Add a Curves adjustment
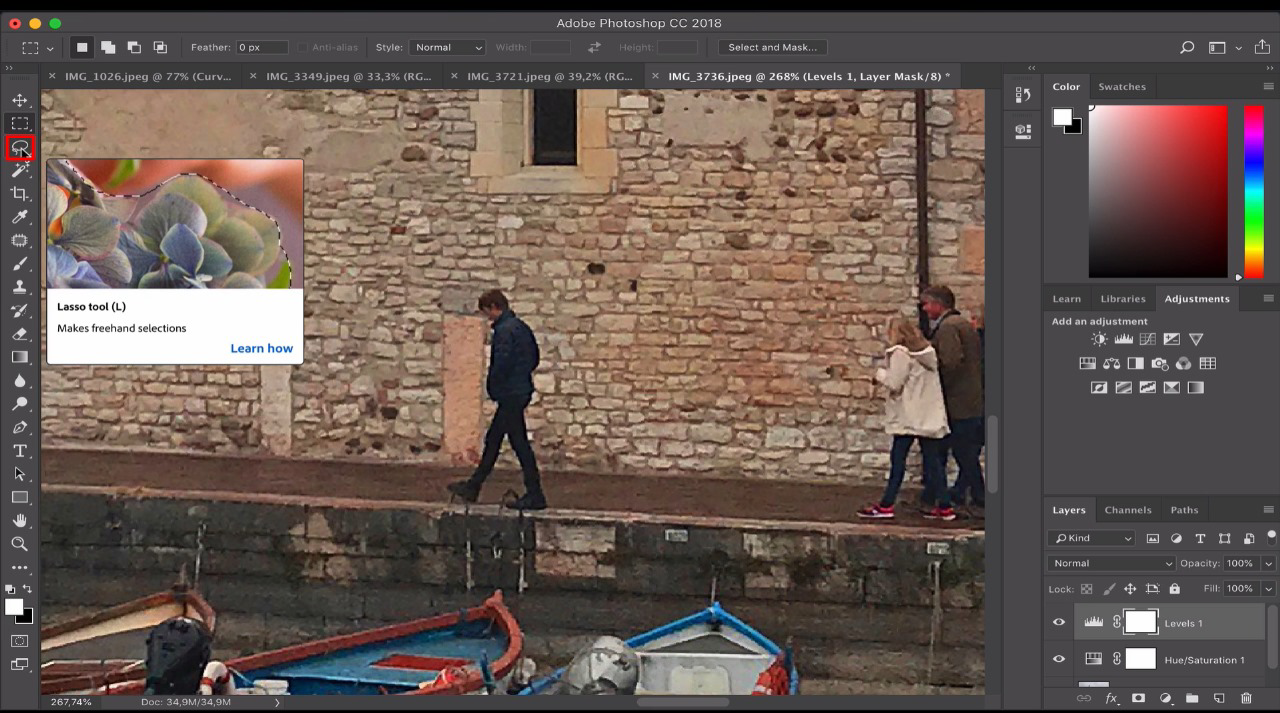The width and height of the screenshot is (1280, 713). [x=1147, y=339]
